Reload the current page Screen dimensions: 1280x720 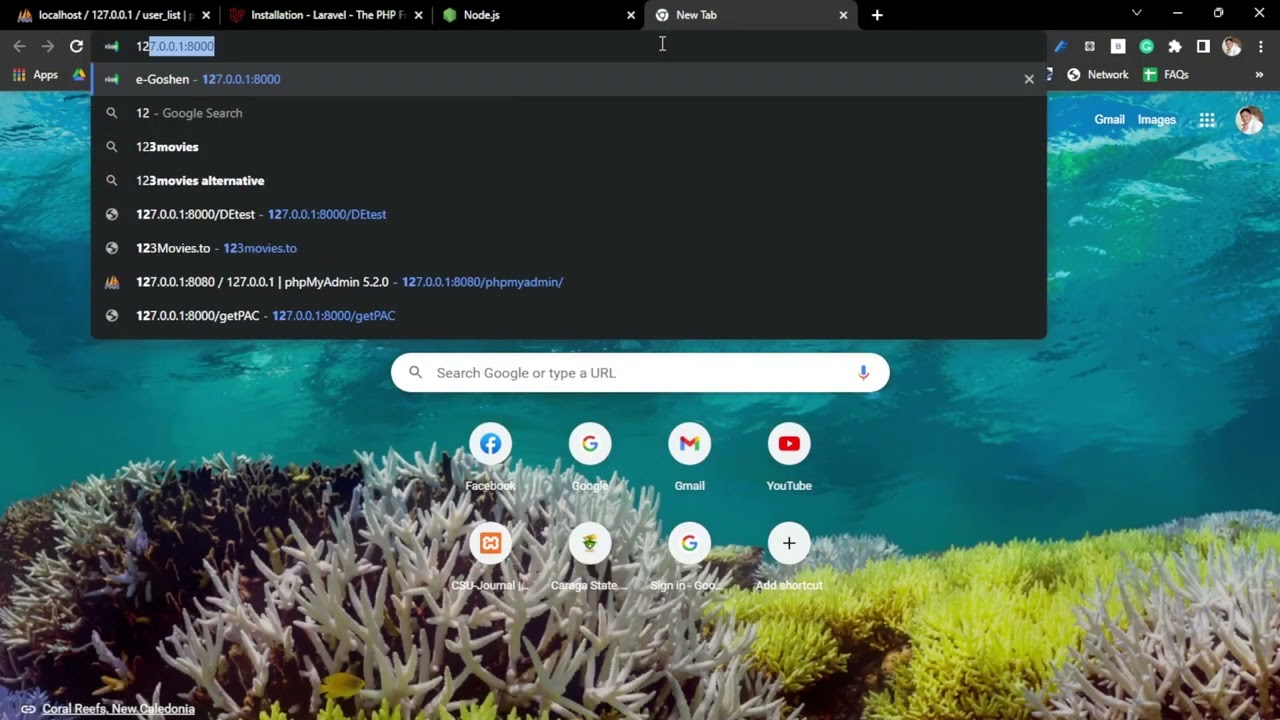(x=76, y=46)
